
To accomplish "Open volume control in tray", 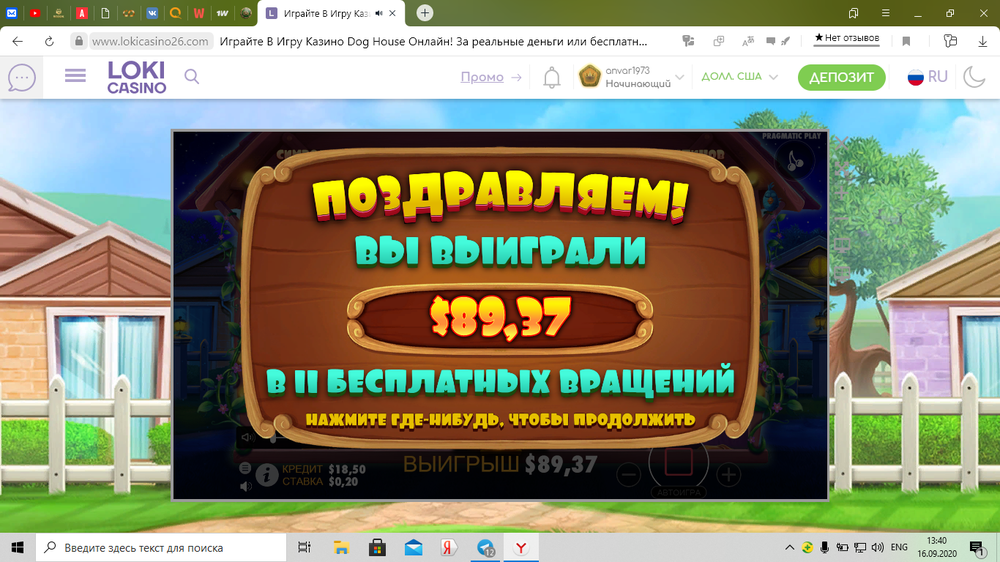I will pyautogui.click(x=878, y=547).
